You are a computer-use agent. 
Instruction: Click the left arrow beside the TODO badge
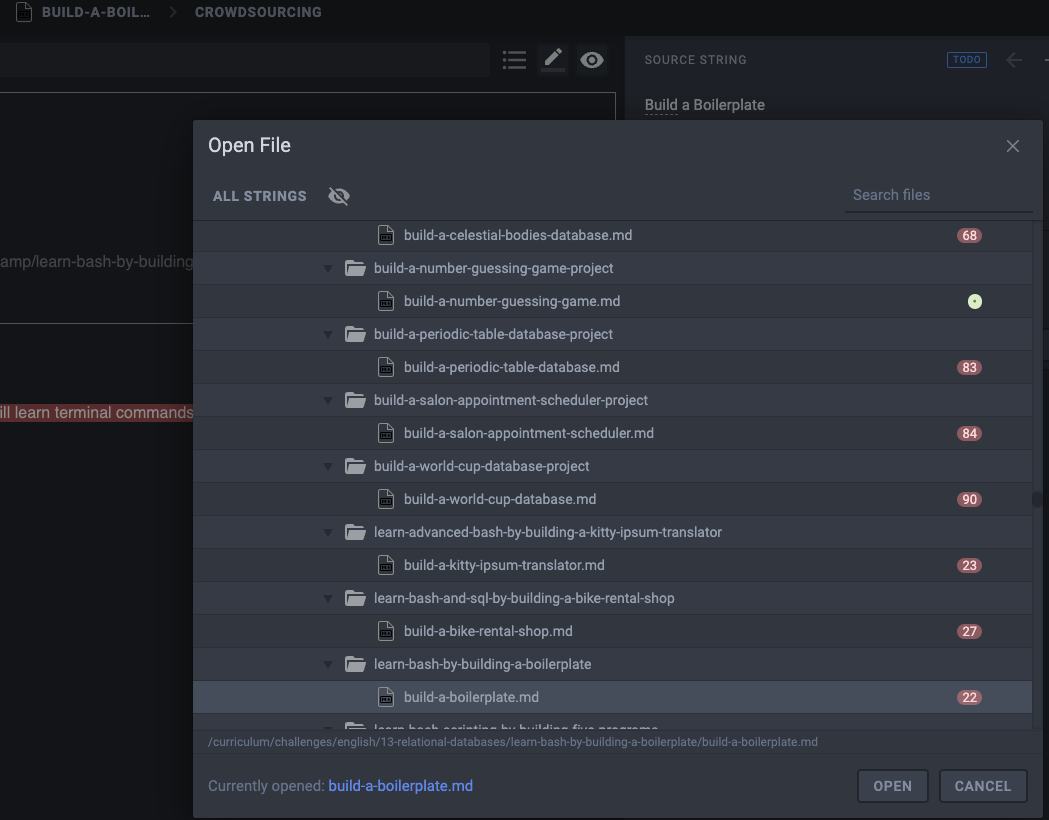tap(1014, 60)
